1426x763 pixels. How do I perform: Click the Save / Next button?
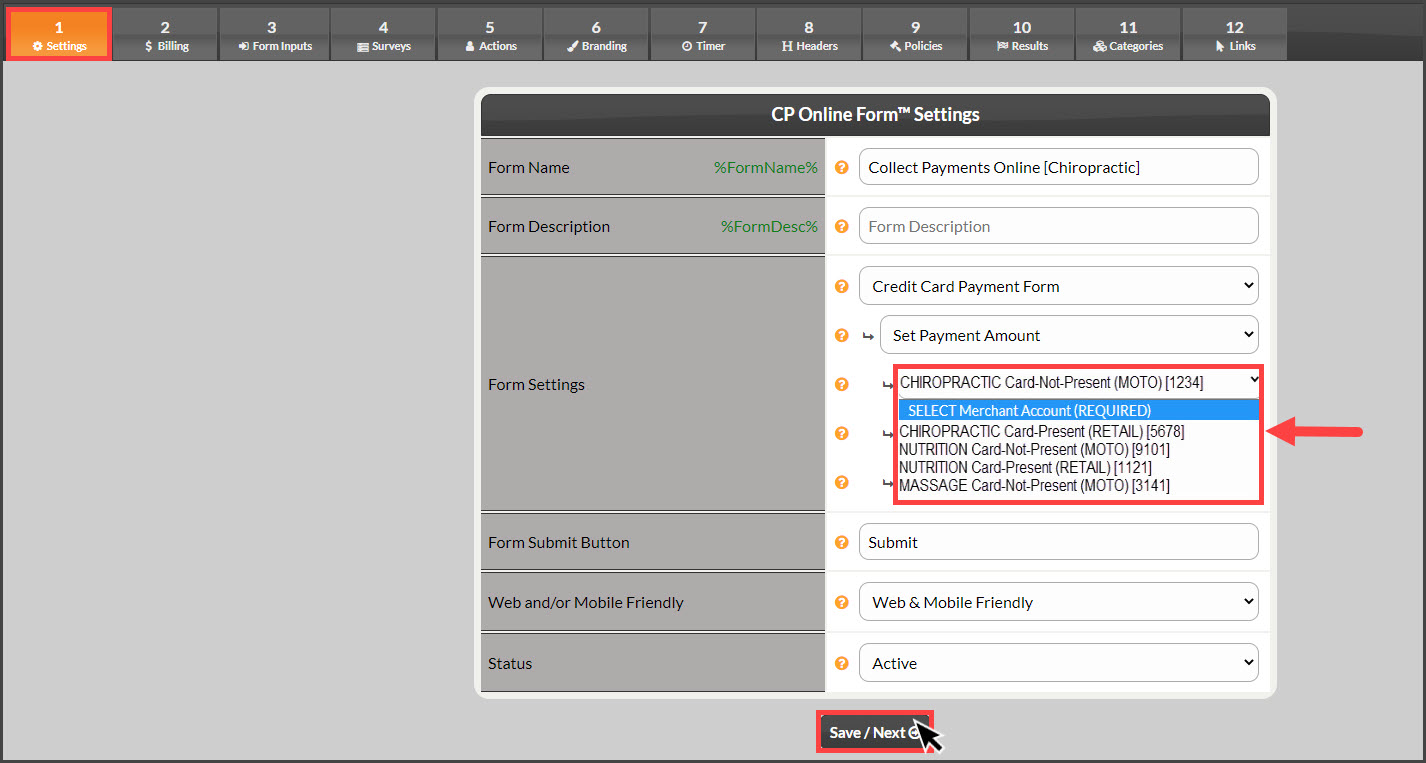[875, 732]
